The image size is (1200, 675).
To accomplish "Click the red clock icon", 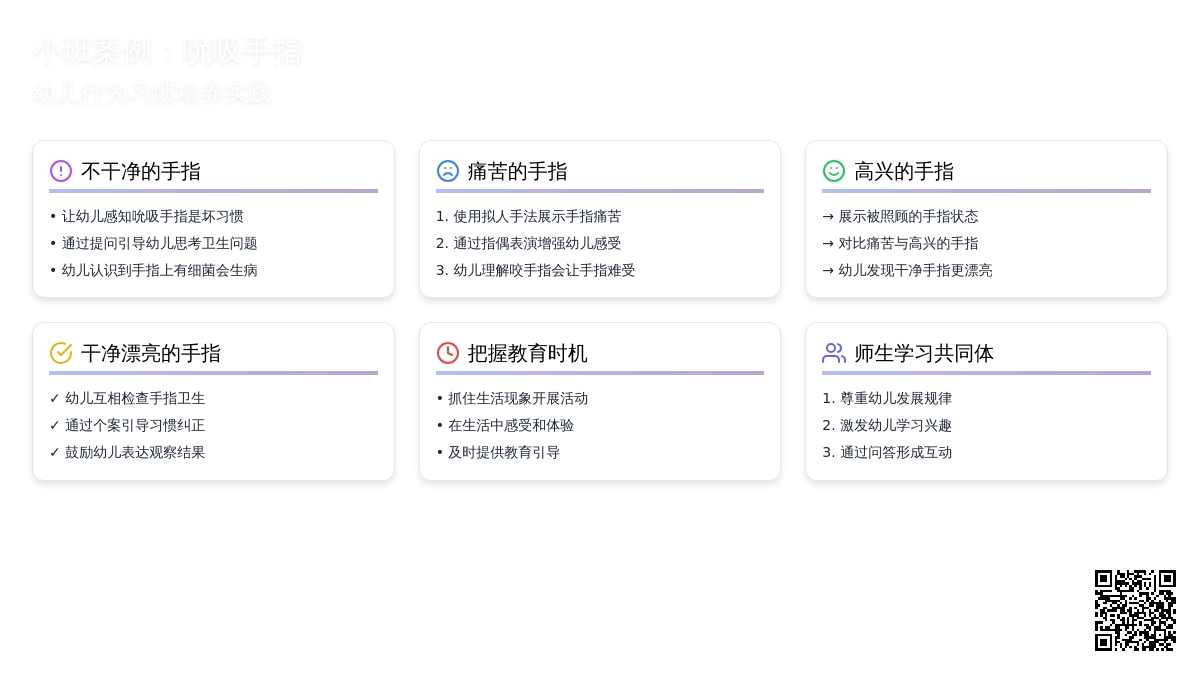I will (x=448, y=353).
